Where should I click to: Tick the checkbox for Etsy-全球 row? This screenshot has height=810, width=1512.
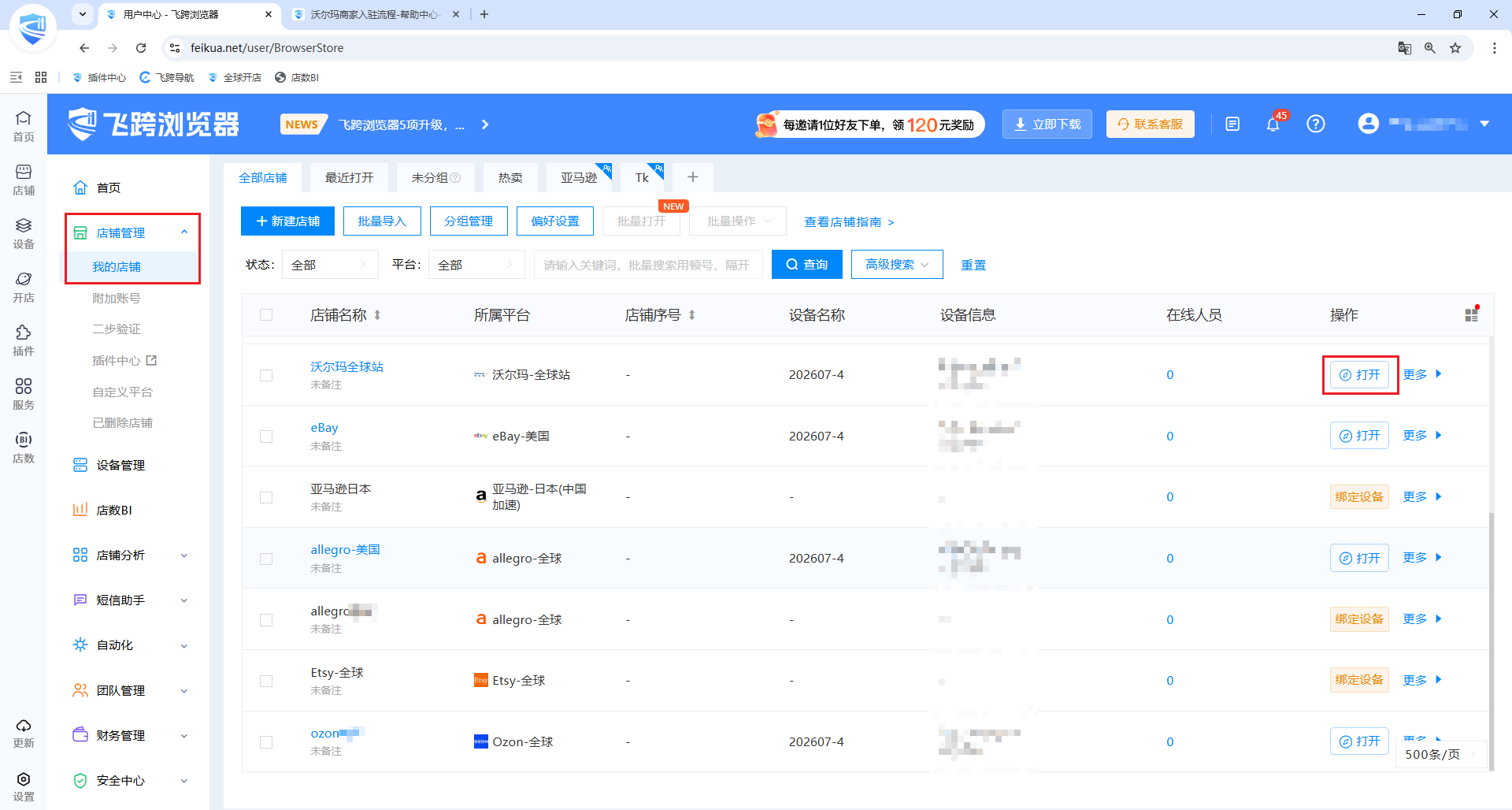point(266,681)
